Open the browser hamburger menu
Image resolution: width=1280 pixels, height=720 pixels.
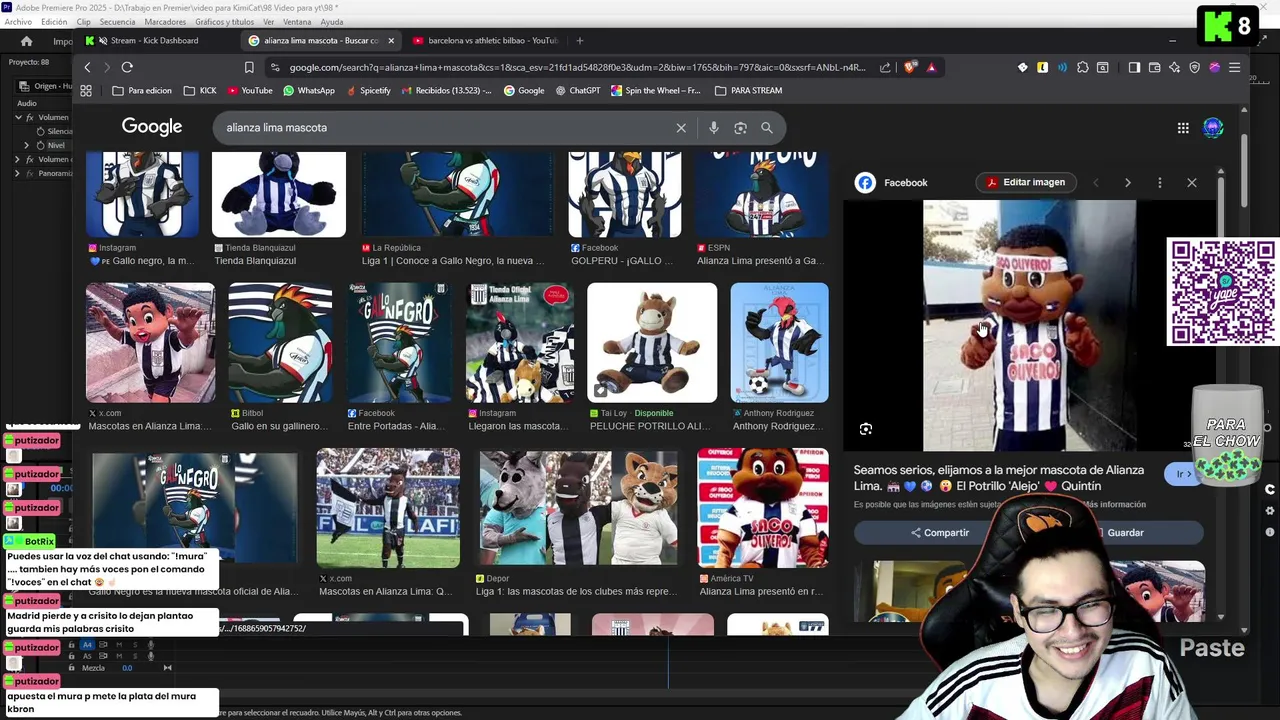1235,67
